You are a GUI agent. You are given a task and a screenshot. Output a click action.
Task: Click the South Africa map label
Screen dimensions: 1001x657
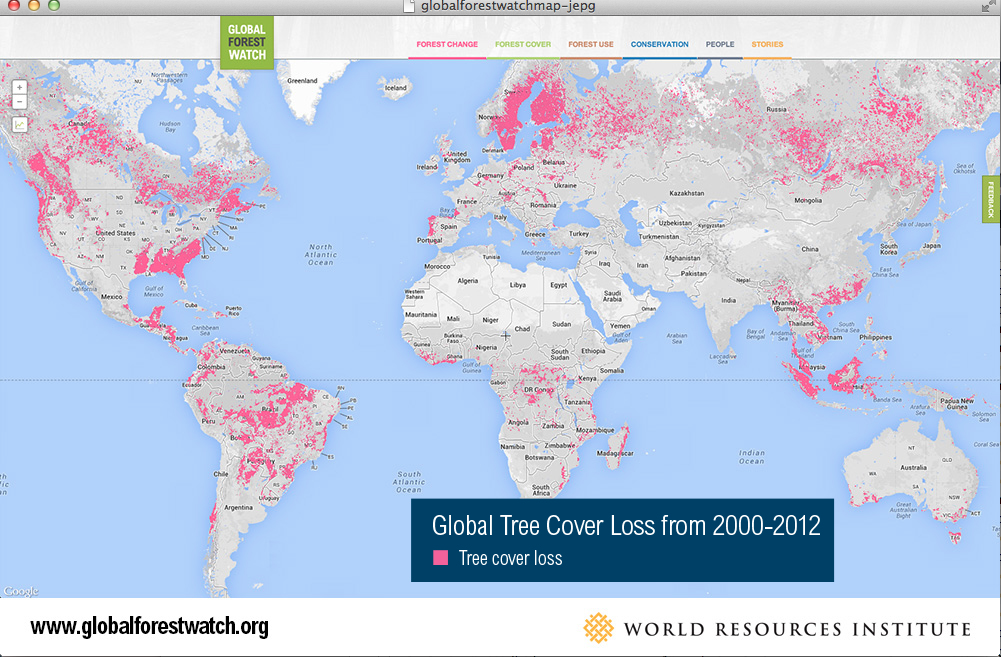tap(541, 490)
